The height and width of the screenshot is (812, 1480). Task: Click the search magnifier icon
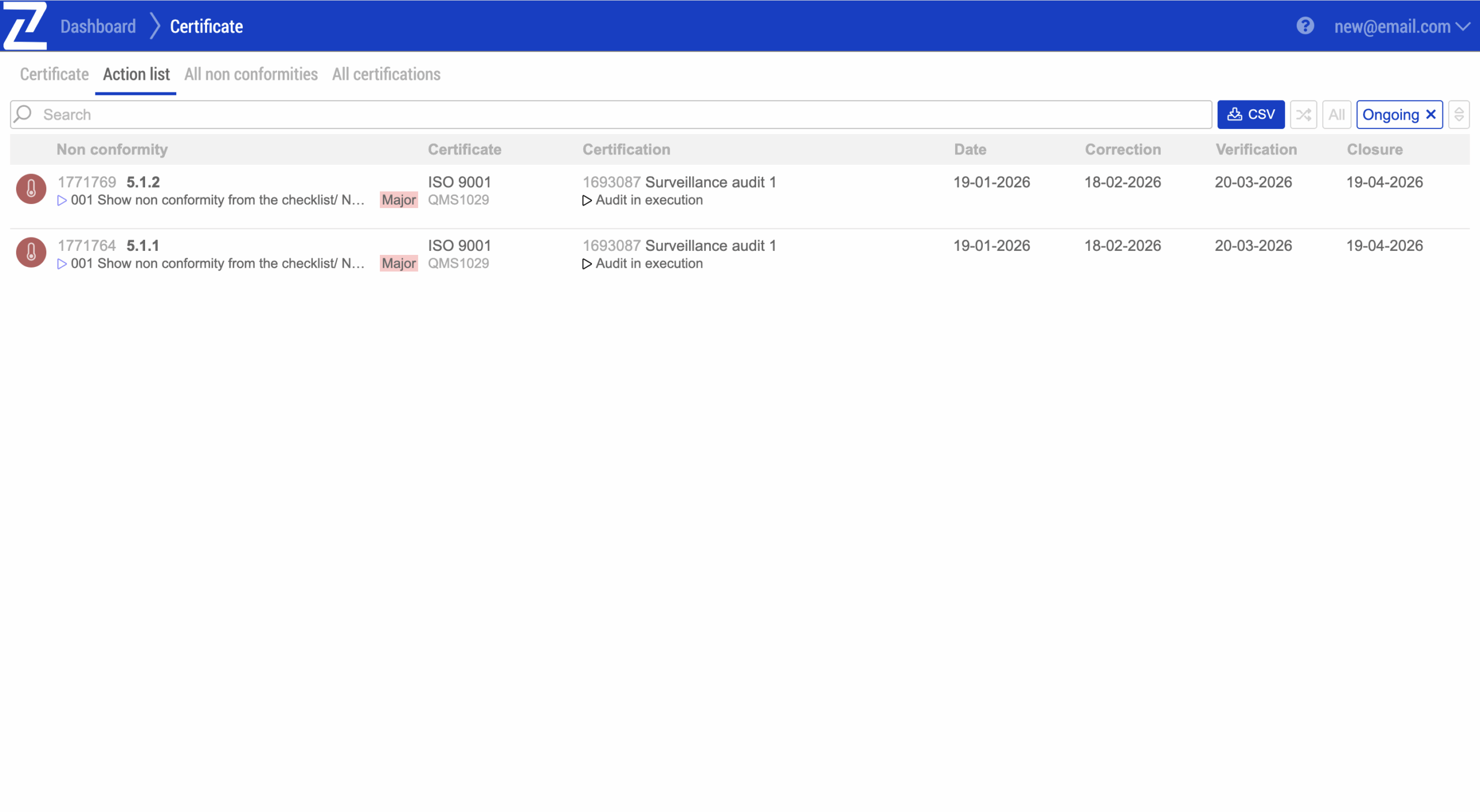click(x=24, y=114)
